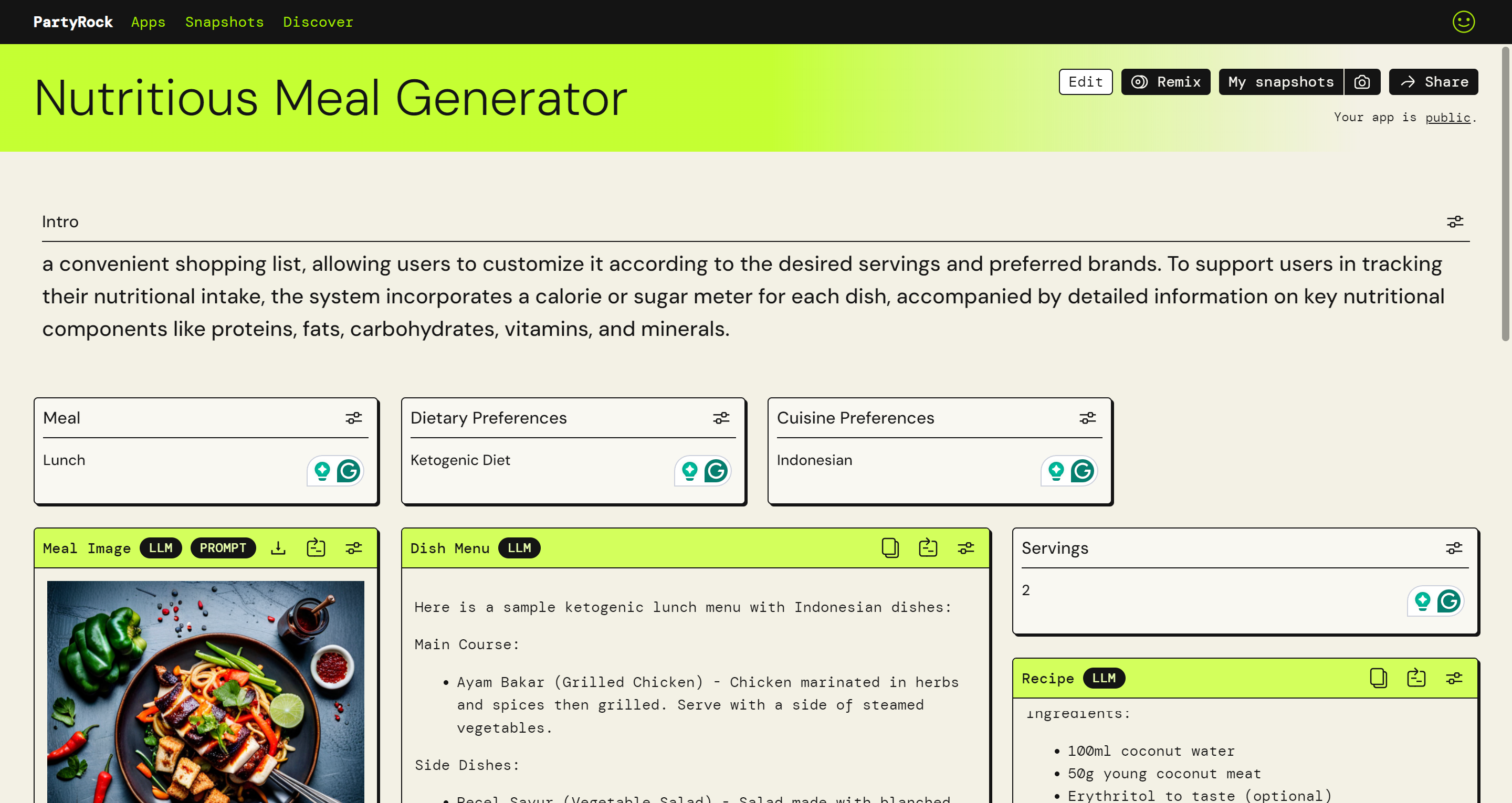This screenshot has height=803, width=1512.
Task: Download the Meal Image
Action: pyautogui.click(x=278, y=547)
